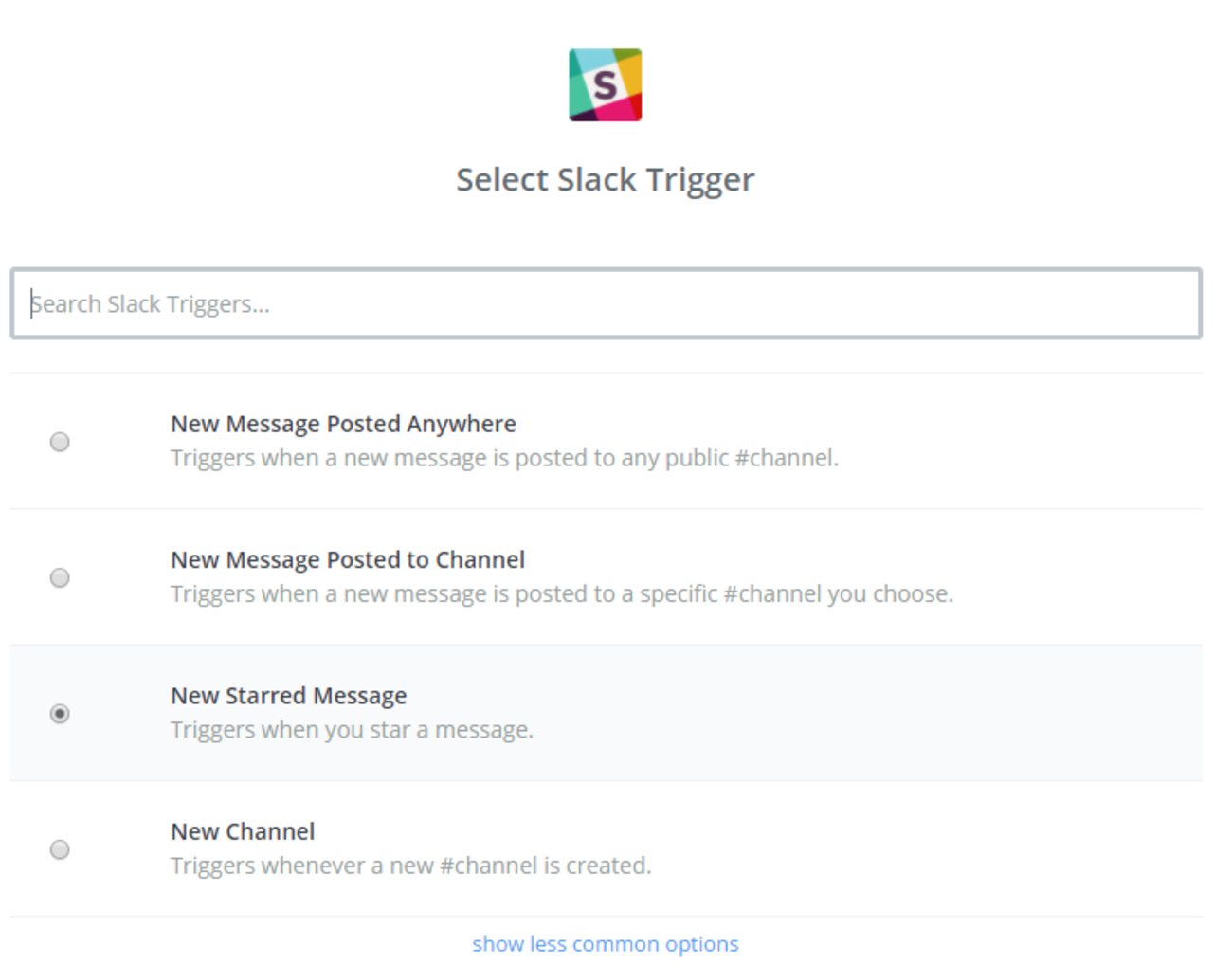
Task: Focus the Search Slack Triggers field
Action: click(x=607, y=303)
